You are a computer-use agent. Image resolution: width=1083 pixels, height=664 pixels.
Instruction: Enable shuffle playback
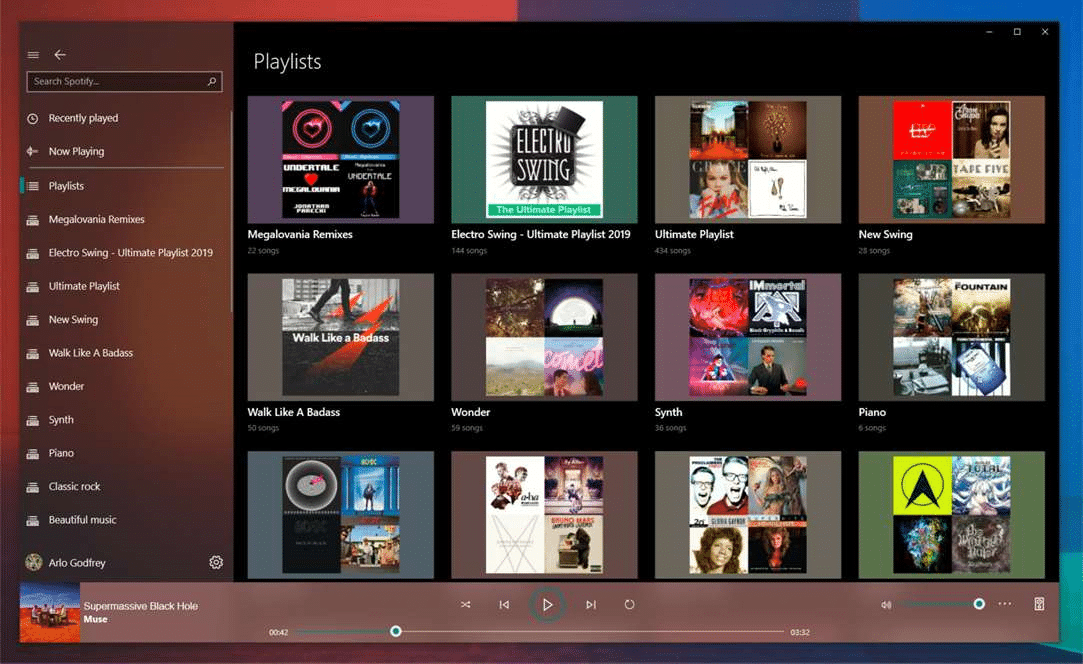(x=465, y=604)
